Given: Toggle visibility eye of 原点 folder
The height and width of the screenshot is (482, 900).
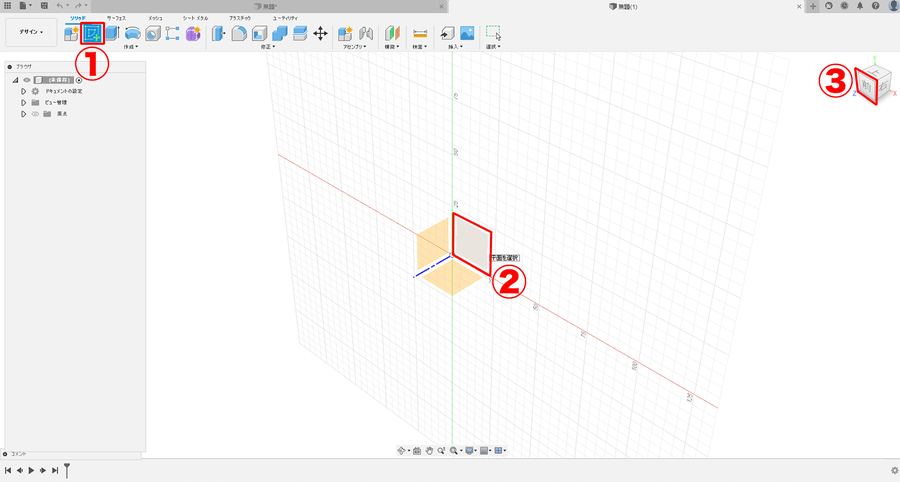Looking at the screenshot, I should point(35,114).
